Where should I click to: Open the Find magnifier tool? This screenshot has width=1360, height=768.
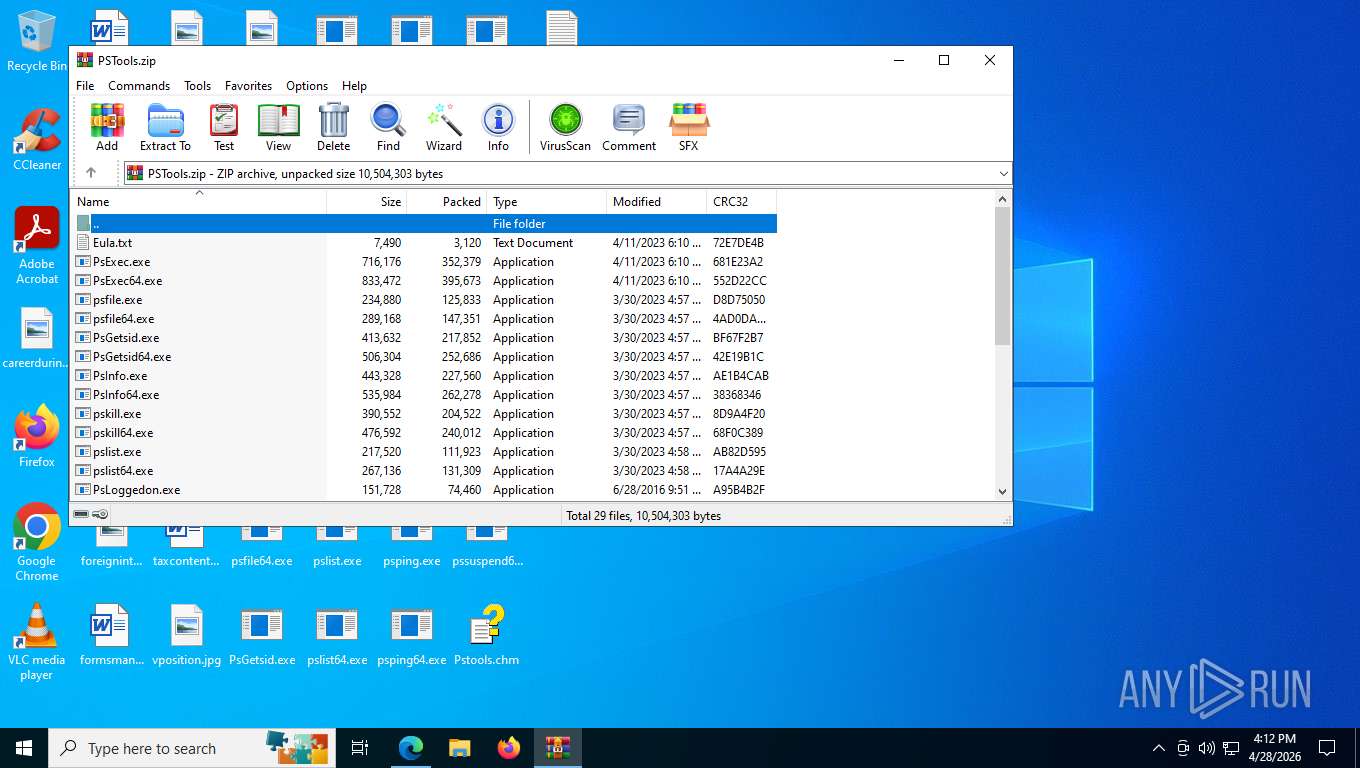(388, 127)
